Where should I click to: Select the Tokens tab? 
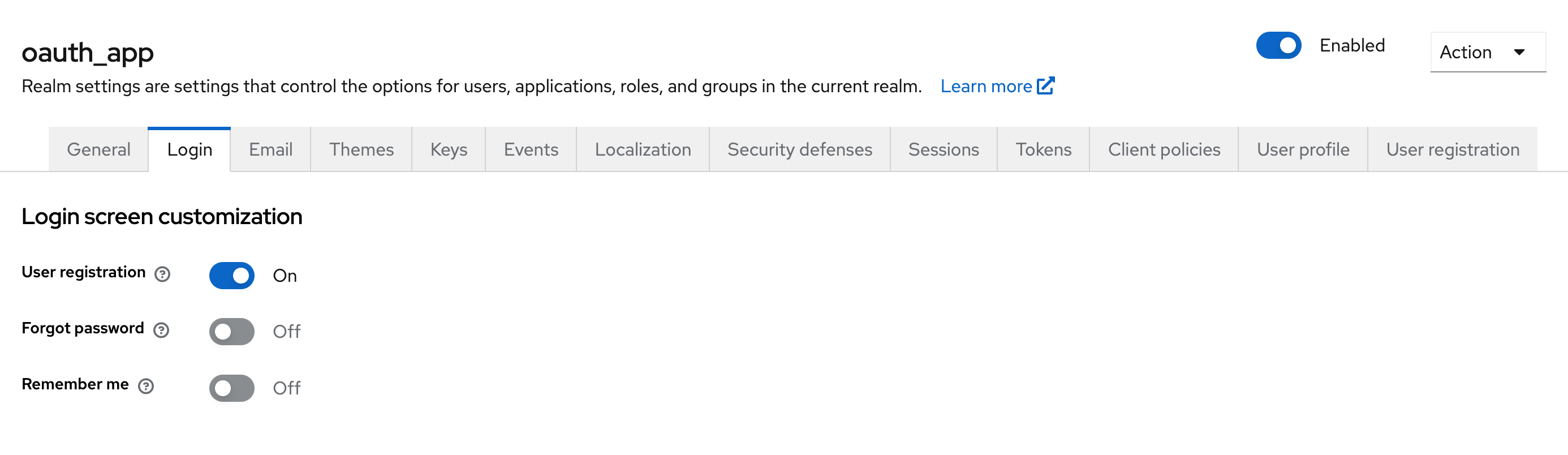[x=1043, y=149]
